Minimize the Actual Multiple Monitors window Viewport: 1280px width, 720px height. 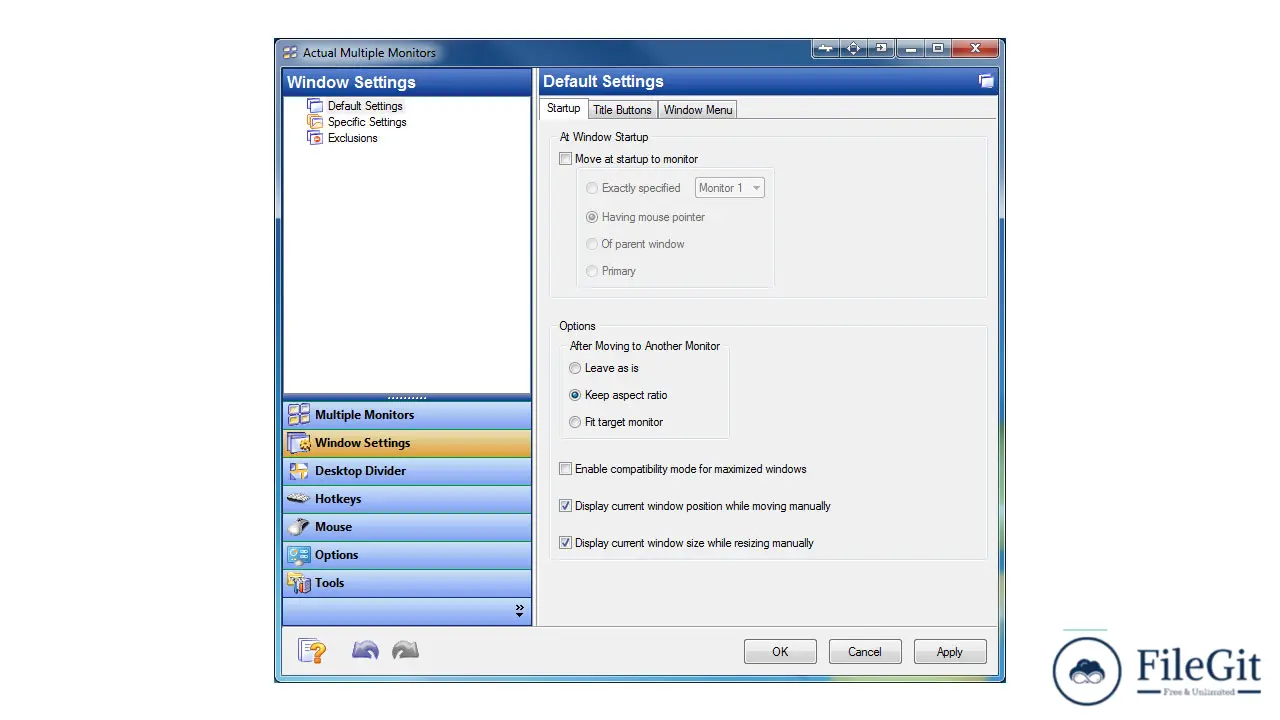coord(909,49)
